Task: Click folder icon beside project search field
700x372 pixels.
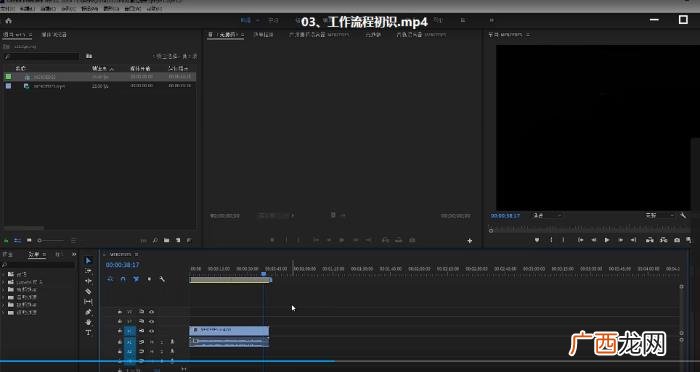Action: [89, 56]
